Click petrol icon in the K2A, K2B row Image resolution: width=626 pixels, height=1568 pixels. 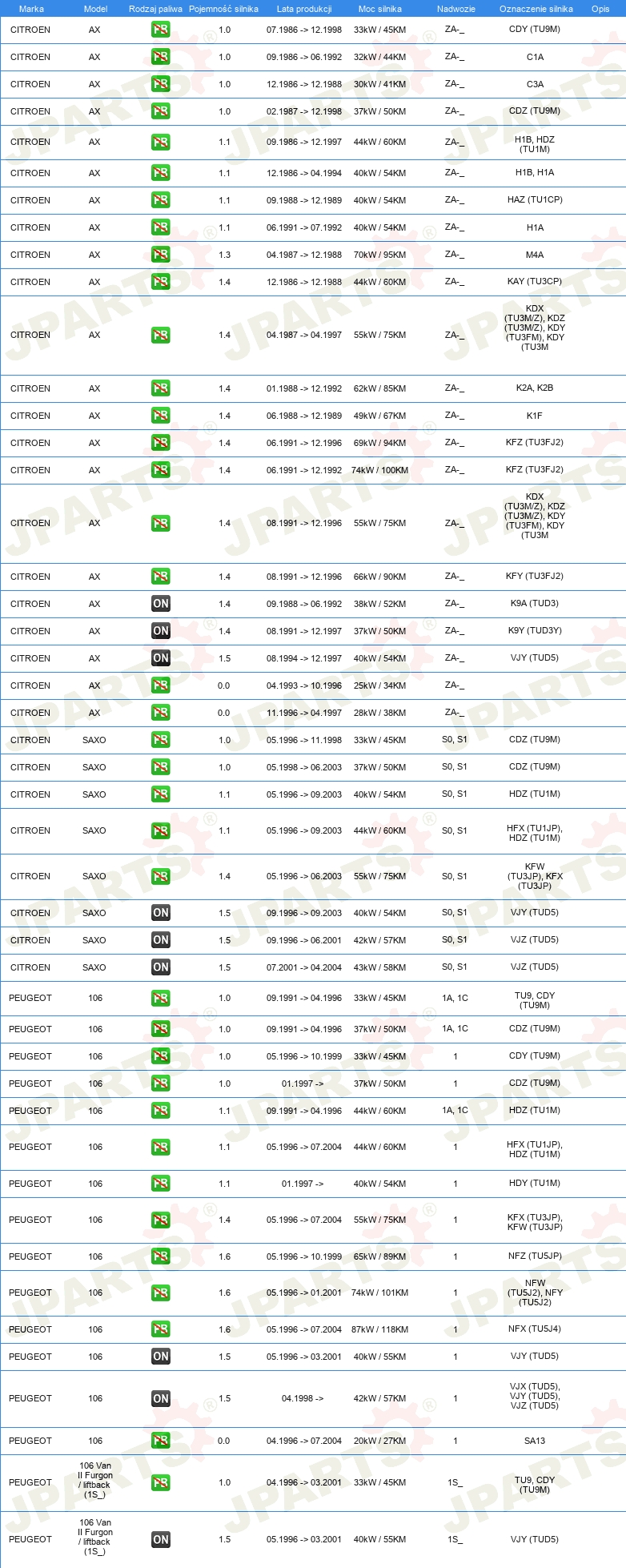click(x=161, y=388)
